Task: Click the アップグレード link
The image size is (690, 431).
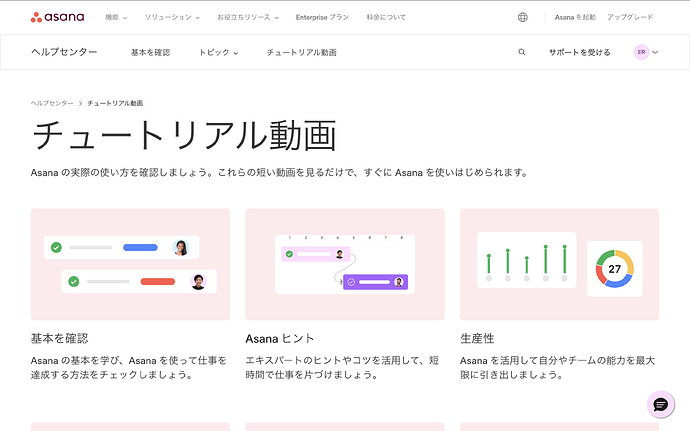Action: [630, 17]
